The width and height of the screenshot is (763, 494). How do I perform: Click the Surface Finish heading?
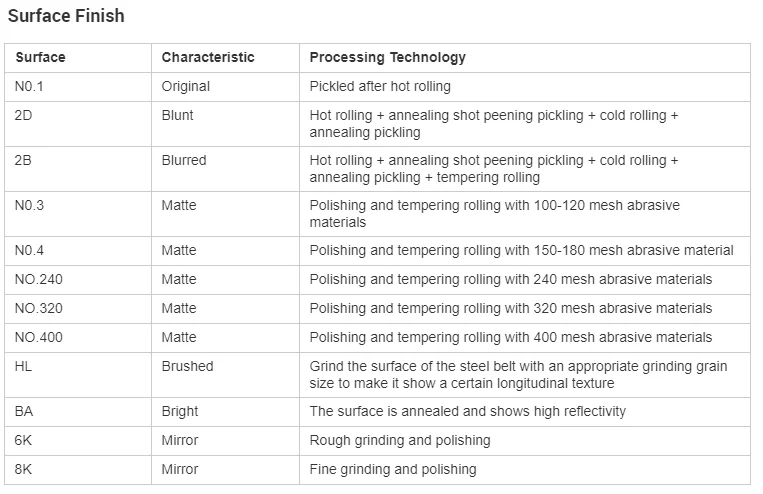tap(66, 17)
